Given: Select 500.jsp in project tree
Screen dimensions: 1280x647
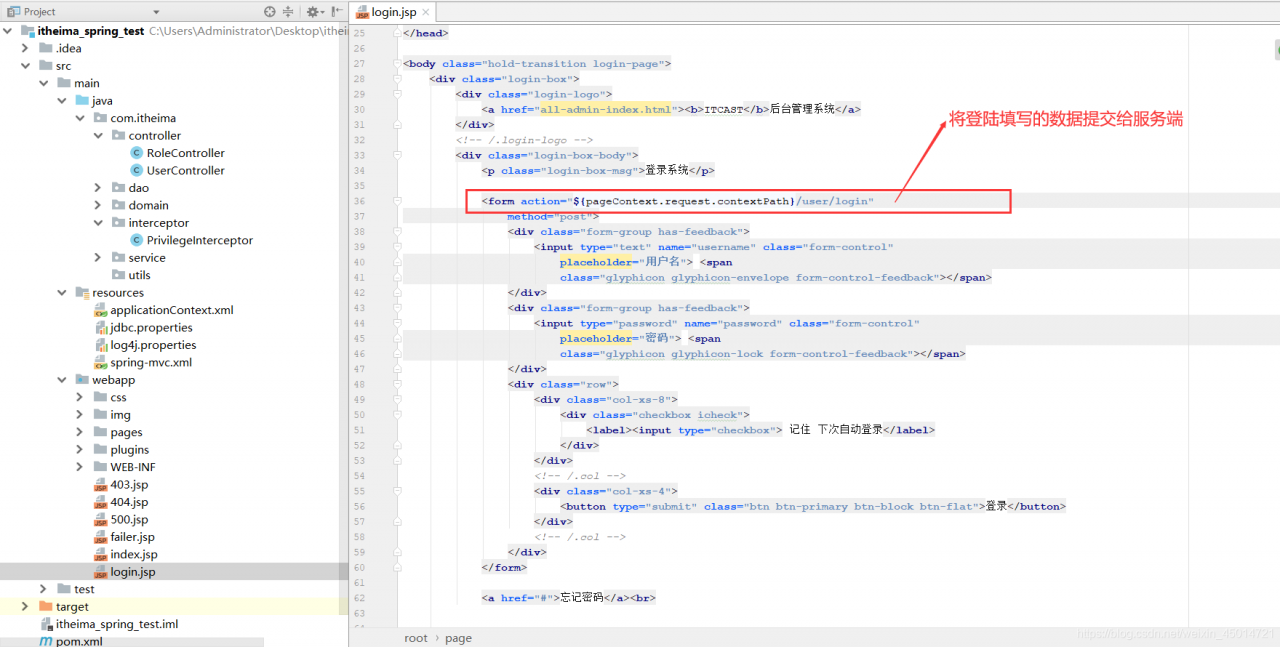Looking at the screenshot, I should pos(121,520).
